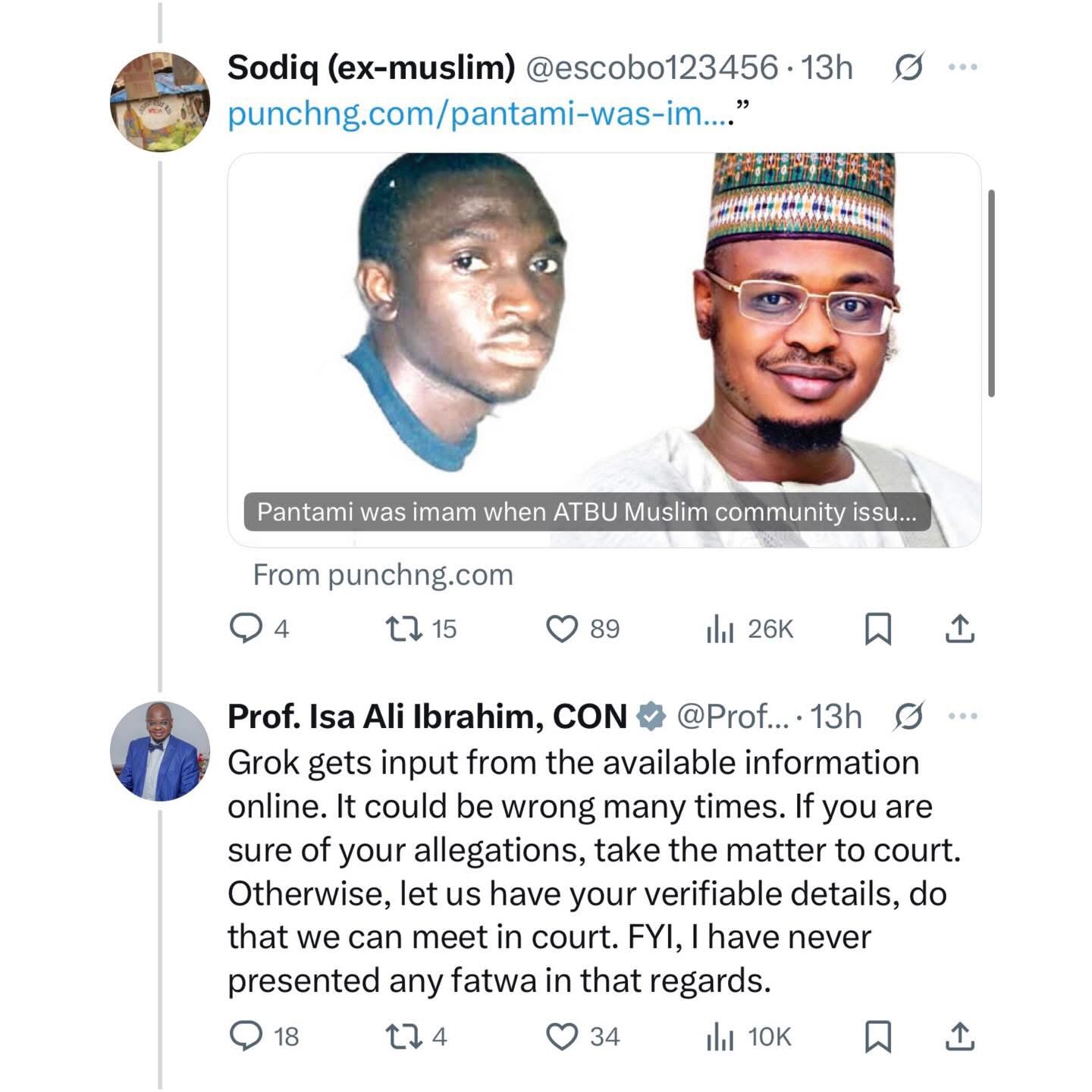This screenshot has height=1092, width=1092.
Task: Open more options on Sodiq's tweet
Action: point(963,67)
